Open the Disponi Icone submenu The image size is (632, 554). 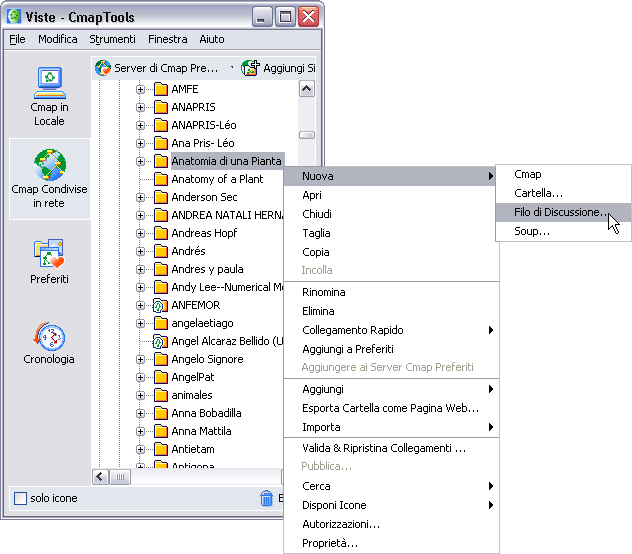tap(391, 505)
